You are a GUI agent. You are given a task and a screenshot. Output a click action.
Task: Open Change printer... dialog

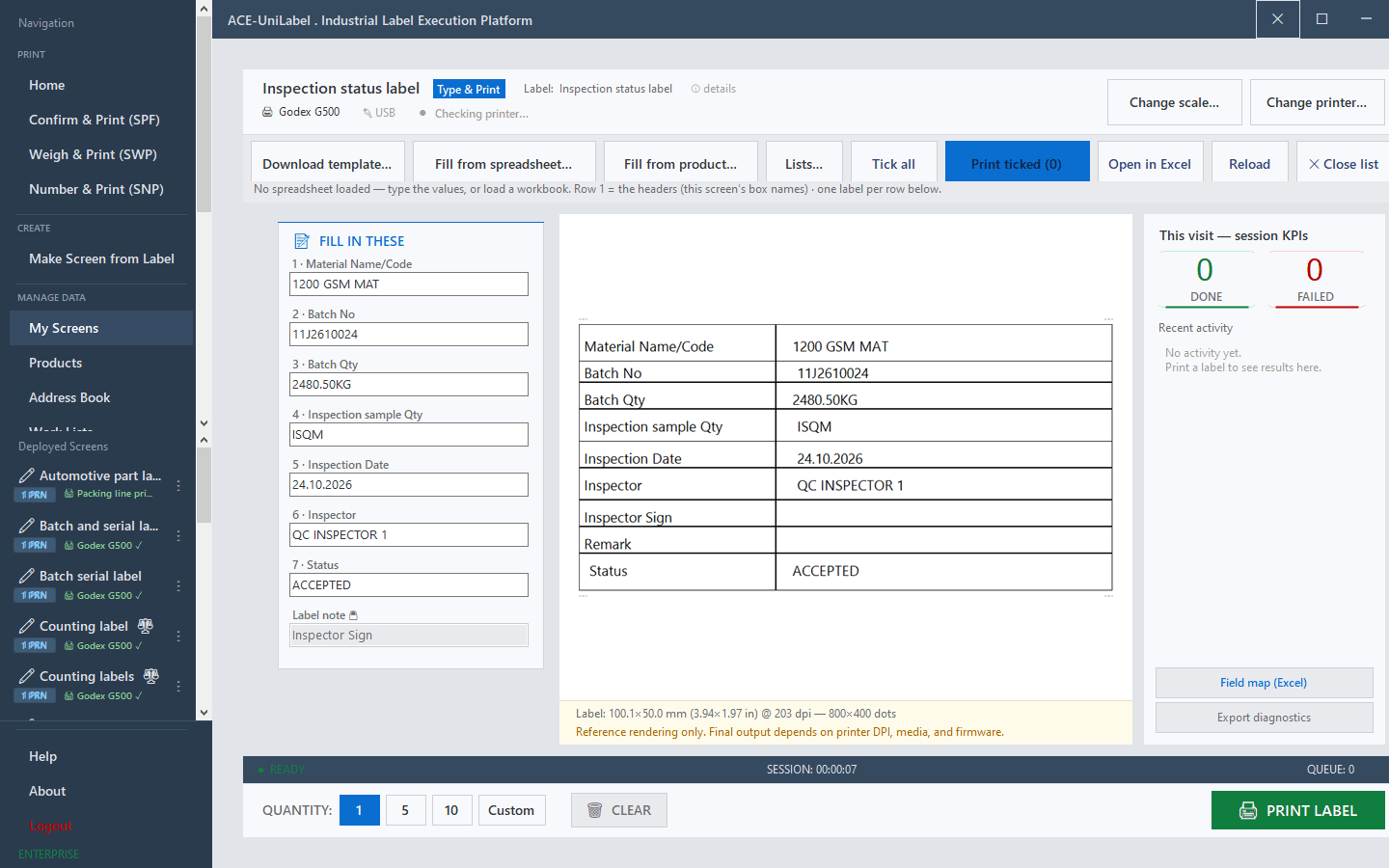point(1317,102)
